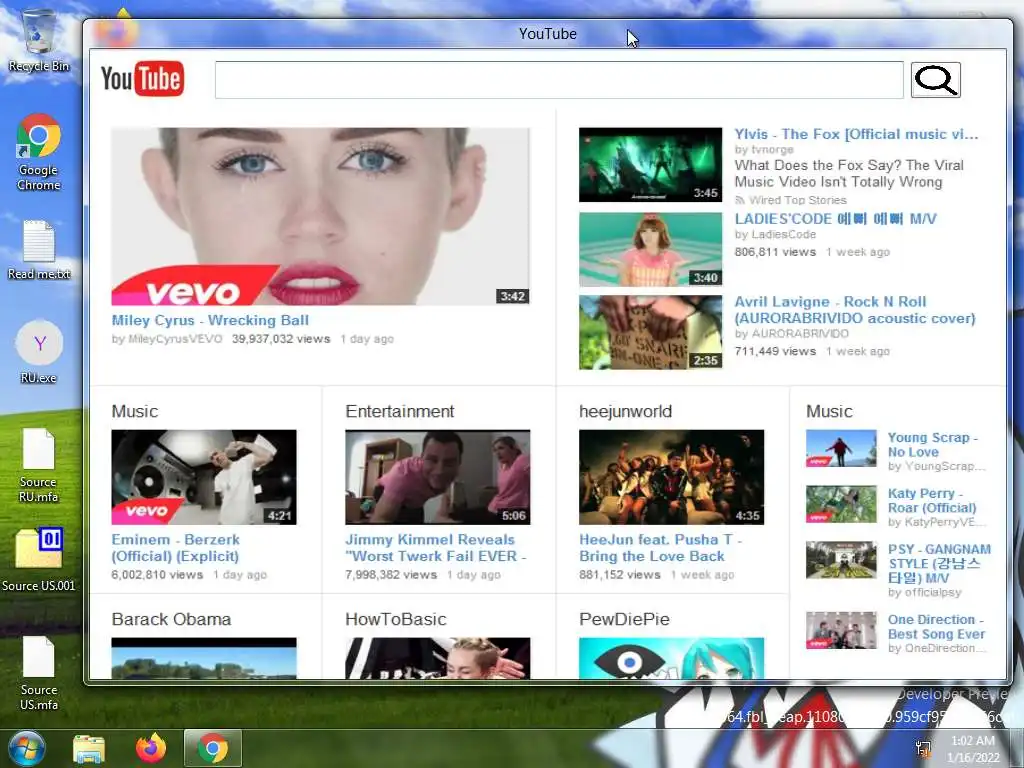Play the Avril Lavigne cover thumbnail
This screenshot has width=1024, height=768.
(650, 332)
